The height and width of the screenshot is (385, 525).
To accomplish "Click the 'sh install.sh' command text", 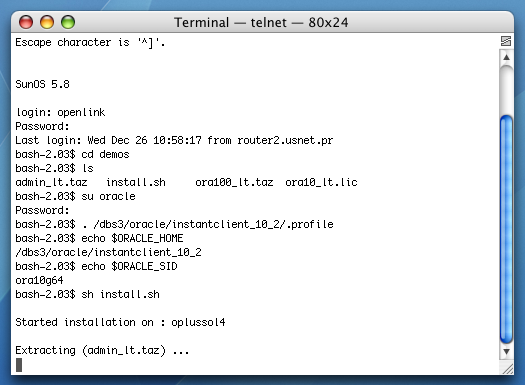I will (x=121, y=294).
